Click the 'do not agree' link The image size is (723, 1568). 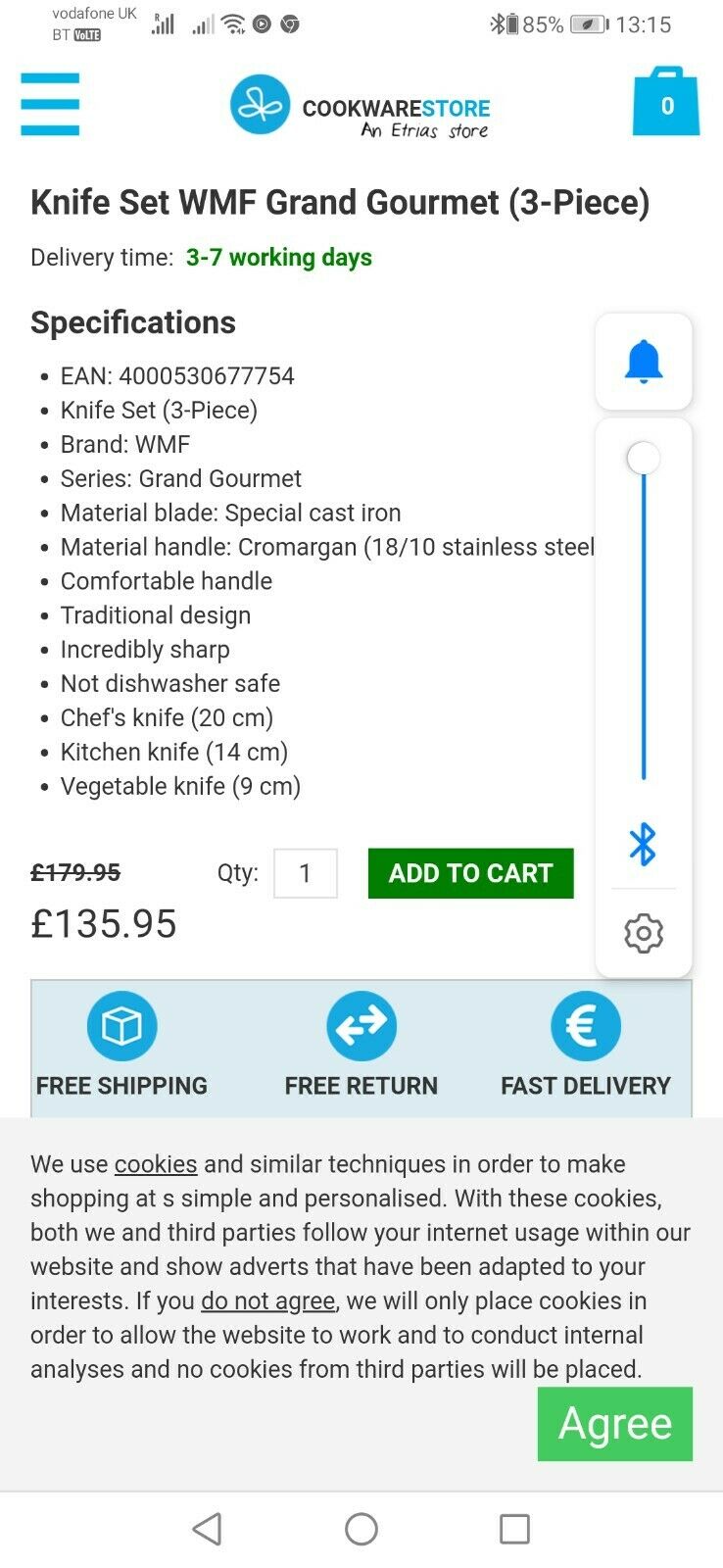[x=265, y=1300]
